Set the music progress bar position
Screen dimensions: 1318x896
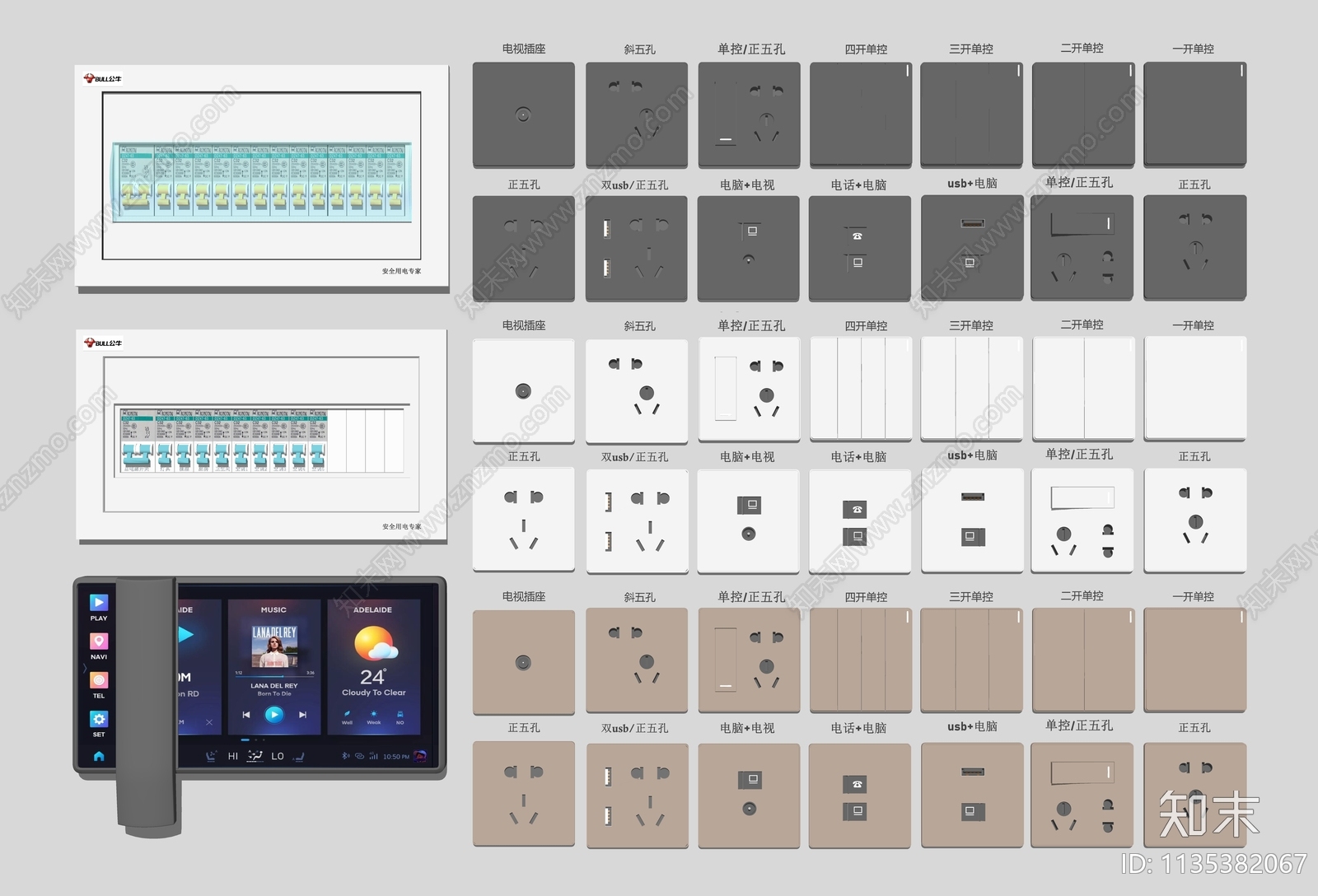coord(273,678)
